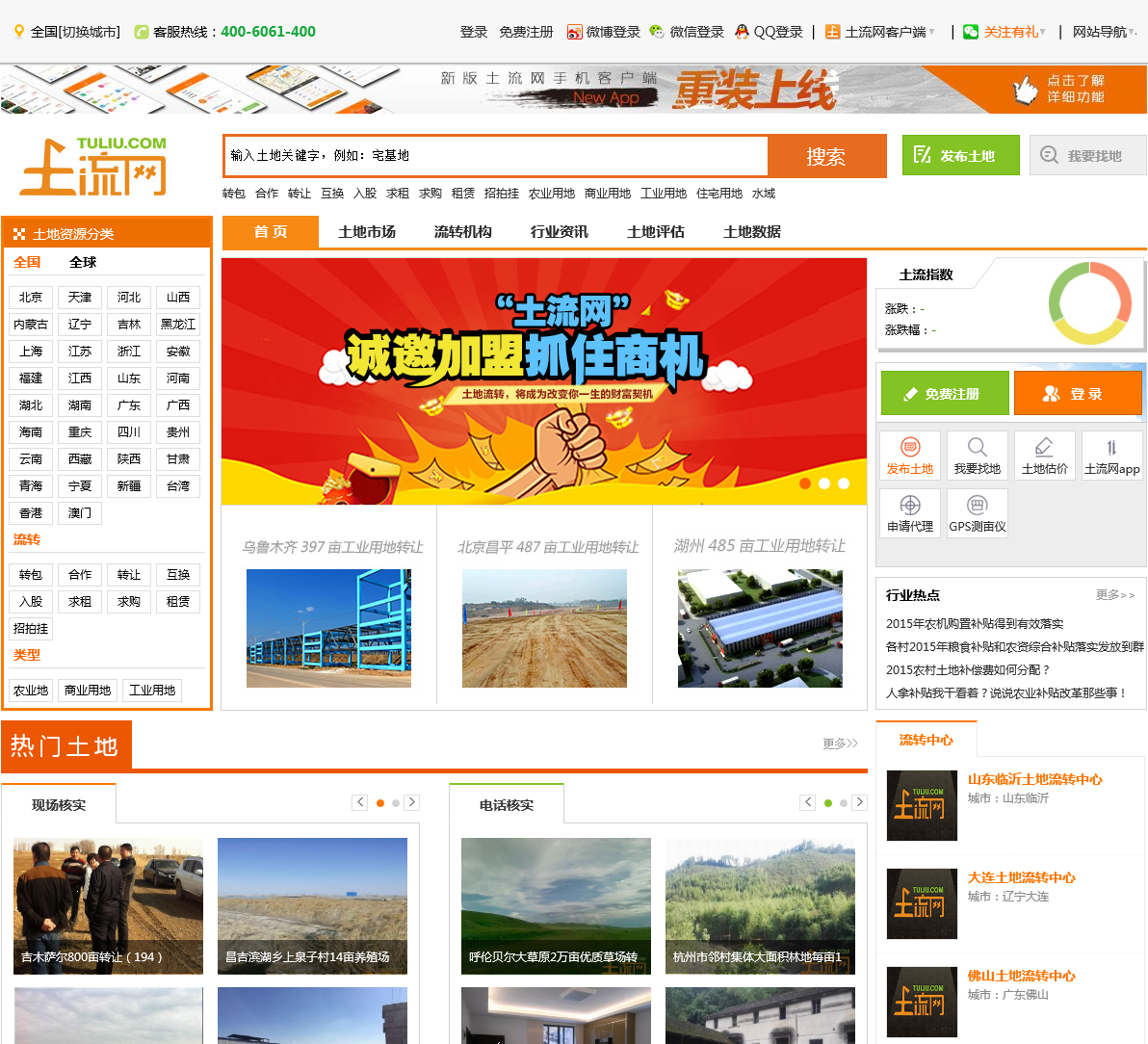Open 湖州 485 亩工业用地 listing image
This screenshot has height=1044, width=1148.
click(760, 628)
